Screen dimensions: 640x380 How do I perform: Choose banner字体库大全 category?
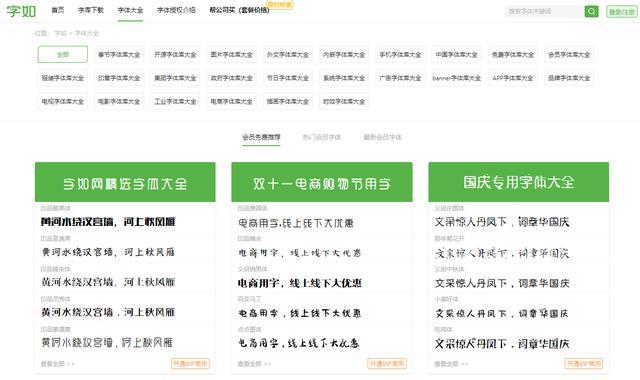coord(456,78)
